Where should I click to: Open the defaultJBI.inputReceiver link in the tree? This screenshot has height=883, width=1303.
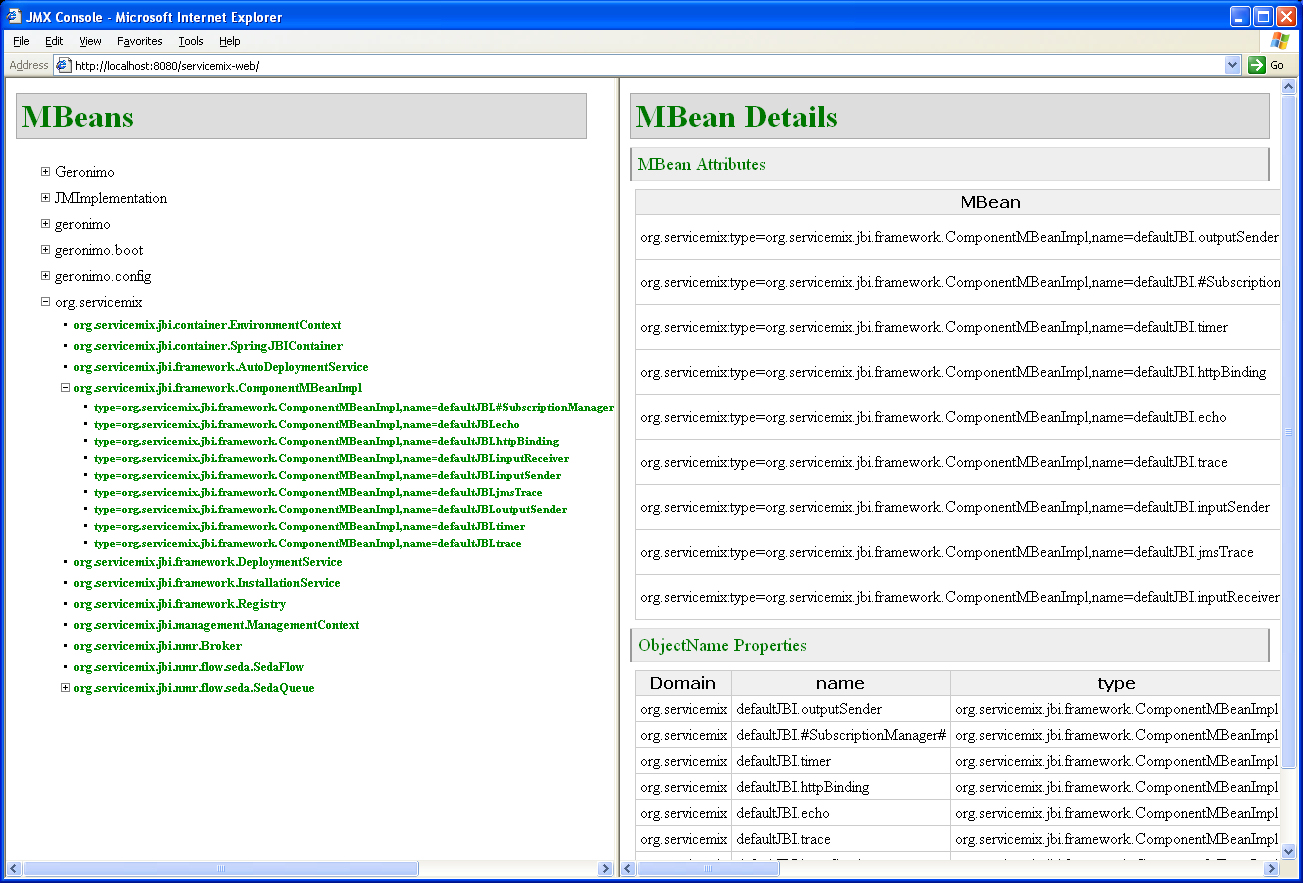tap(332, 459)
